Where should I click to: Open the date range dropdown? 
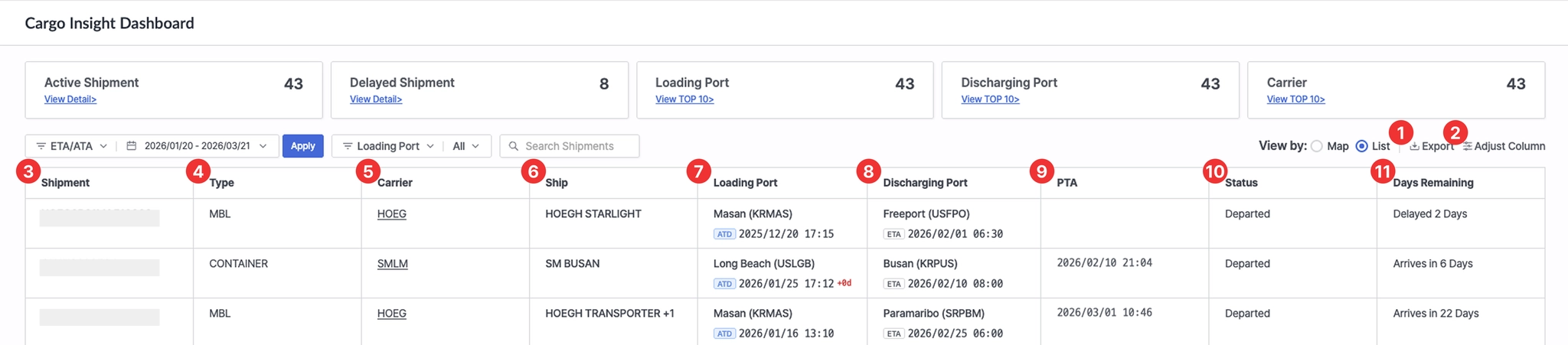[x=263, y=146]
